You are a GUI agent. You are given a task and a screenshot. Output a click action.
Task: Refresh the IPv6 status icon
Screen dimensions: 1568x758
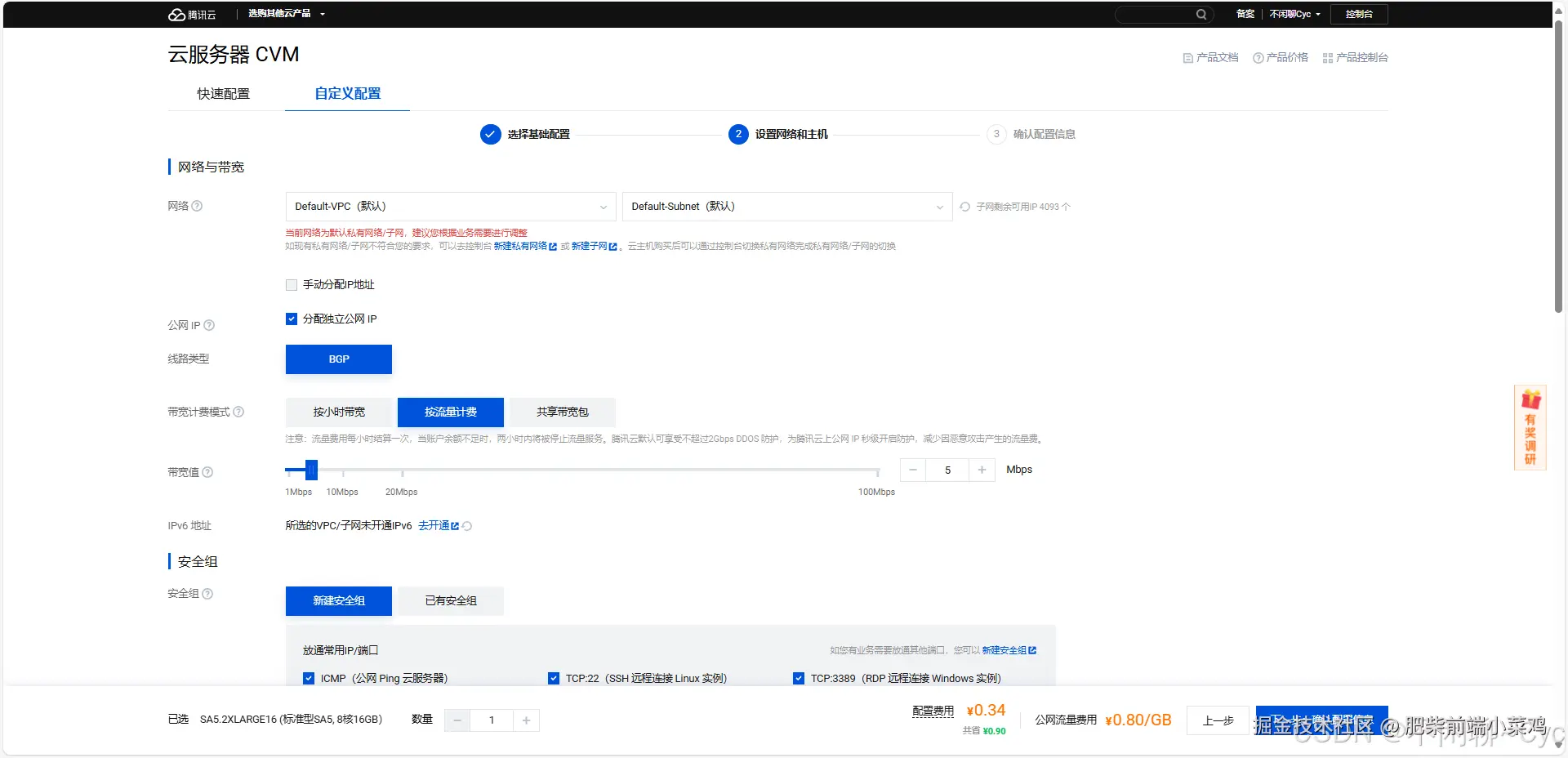(467, 526)
